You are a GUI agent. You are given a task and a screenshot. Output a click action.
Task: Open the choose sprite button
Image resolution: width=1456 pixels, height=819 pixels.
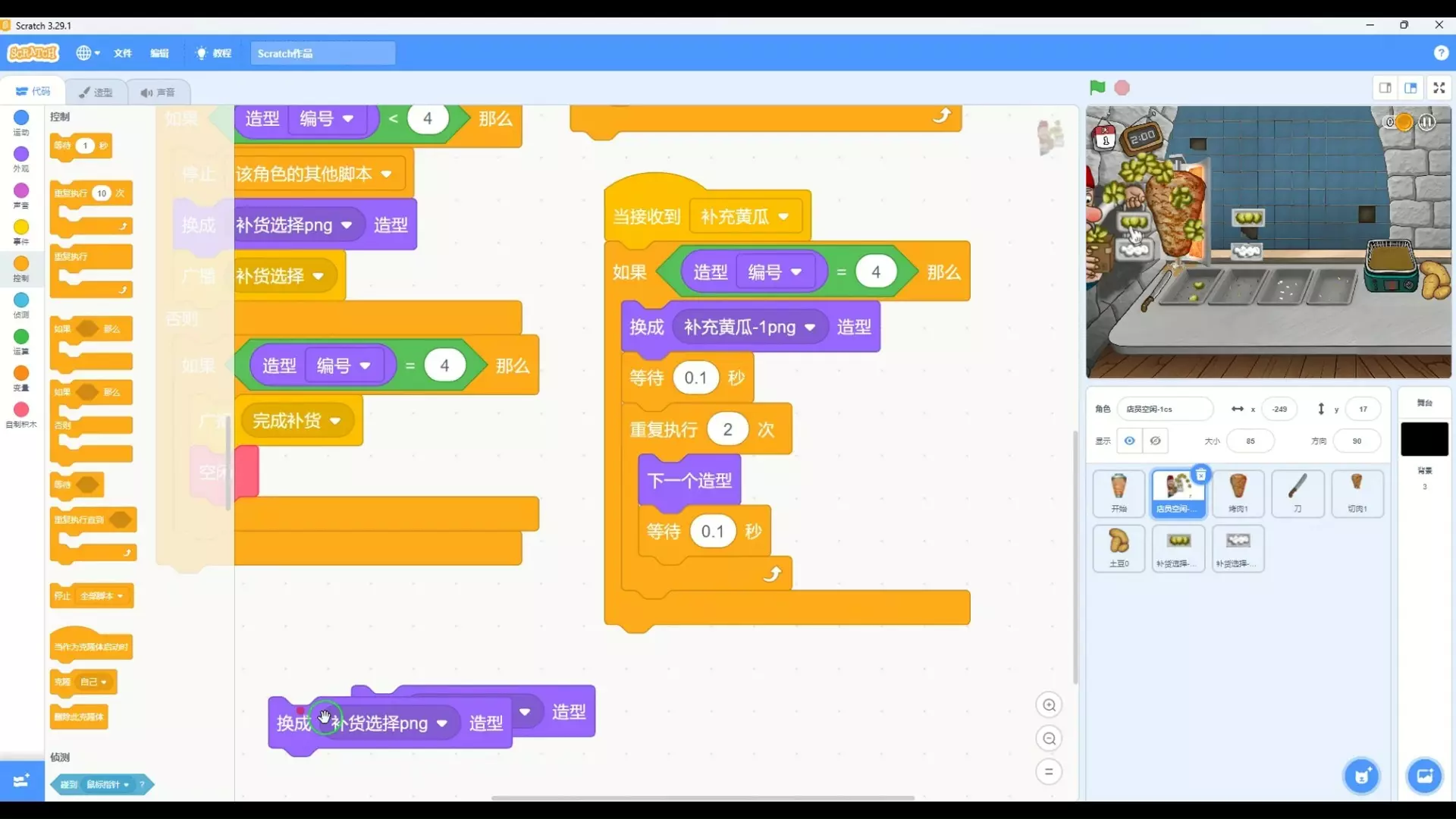click(1362, 776)
